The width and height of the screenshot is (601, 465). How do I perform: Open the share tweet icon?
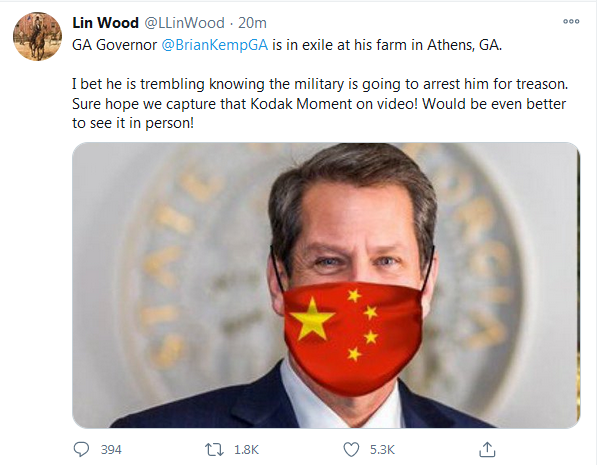click(487, 449)
